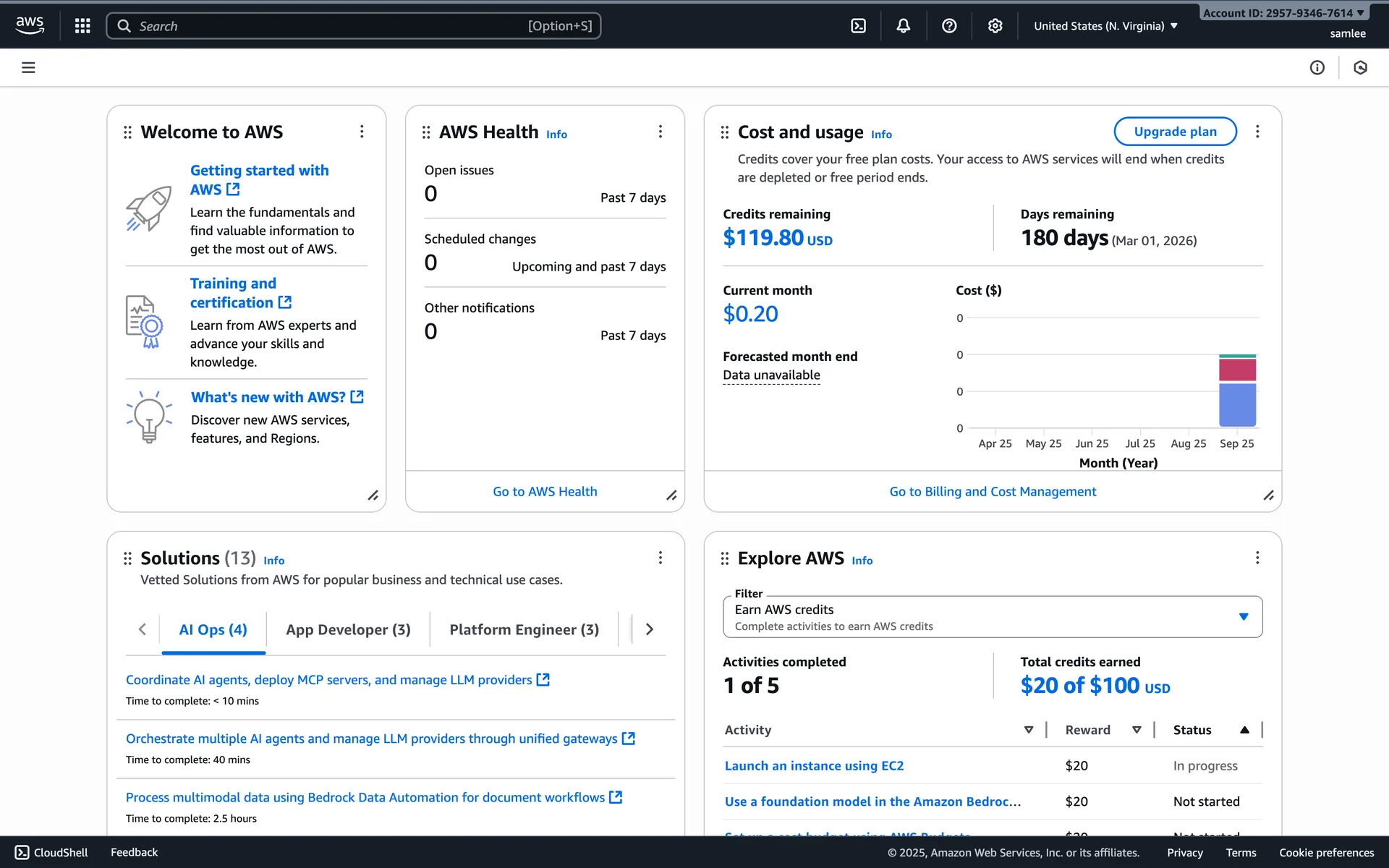Open the info panel icon in the header

(x=1317, y=68)
